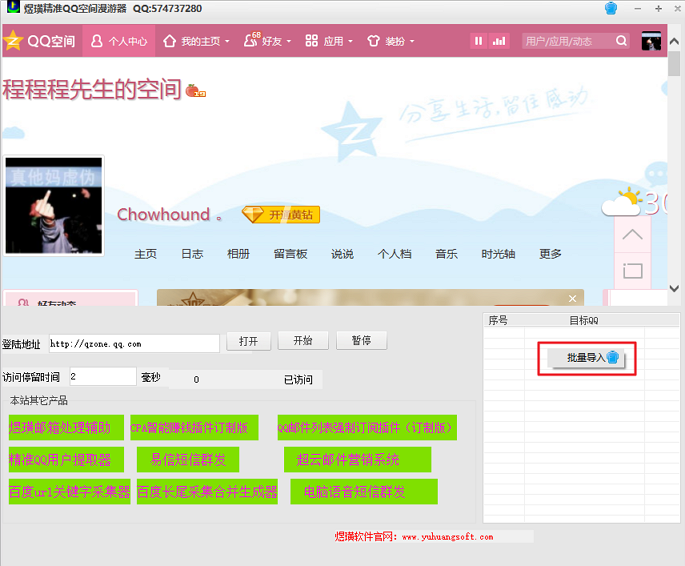Click the QQ空间 star logo
685x566 pixels.
13,41
